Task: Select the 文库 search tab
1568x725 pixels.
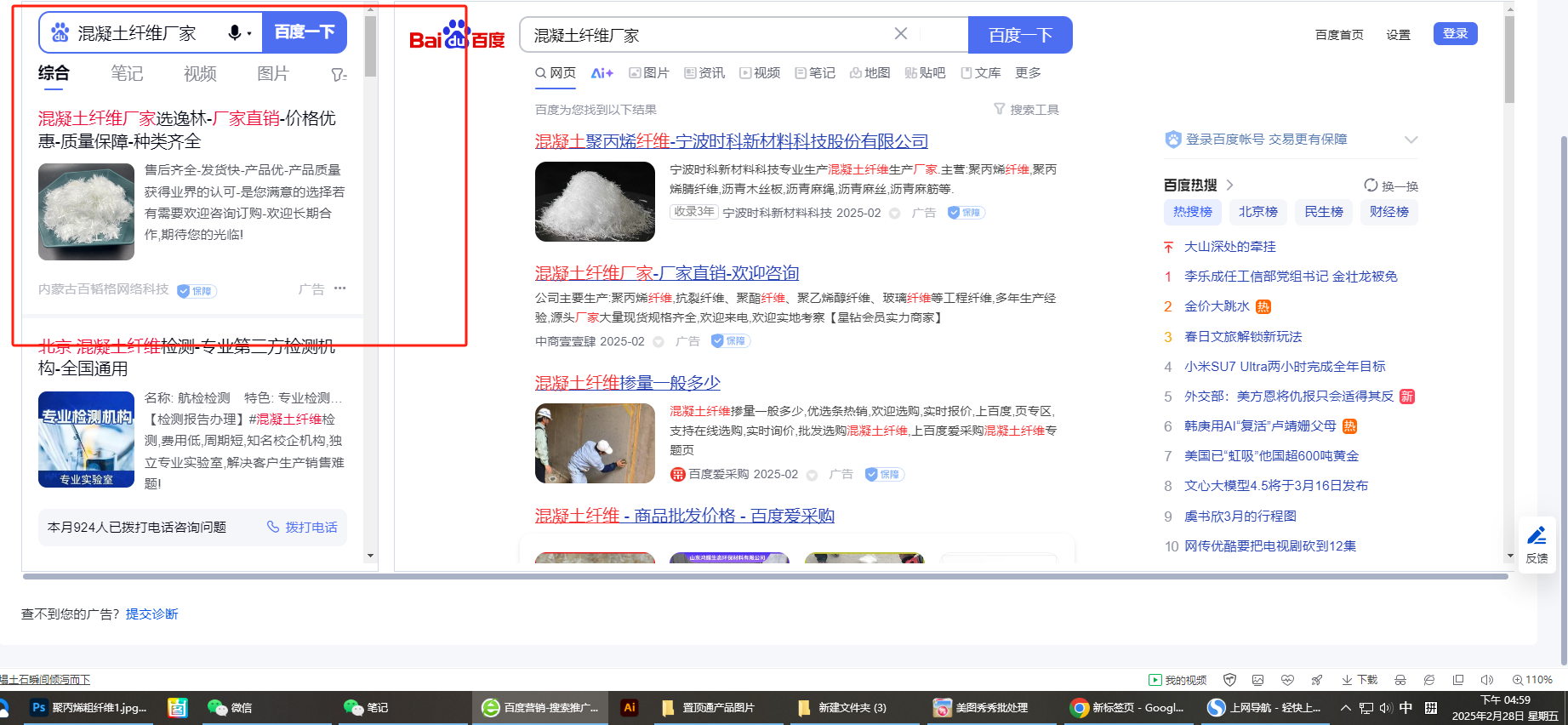Action: pyautogui.click(x=980, y=73)
